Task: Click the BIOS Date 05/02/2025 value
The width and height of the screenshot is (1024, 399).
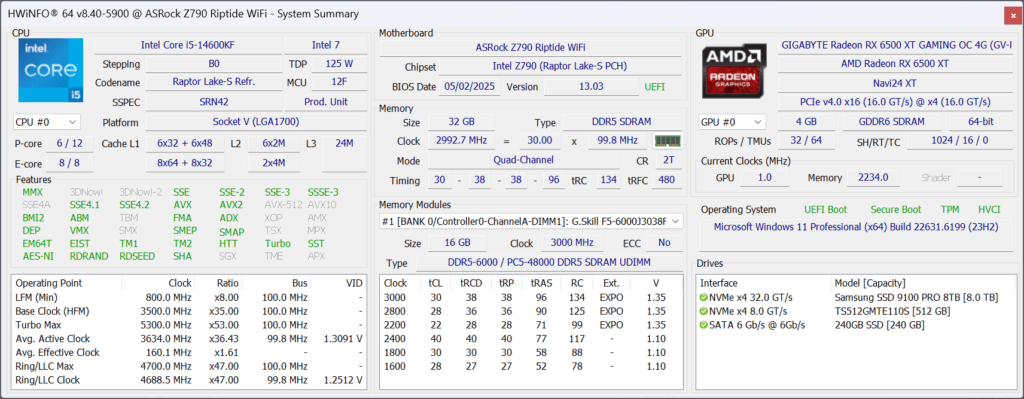Action: (471, 86)
